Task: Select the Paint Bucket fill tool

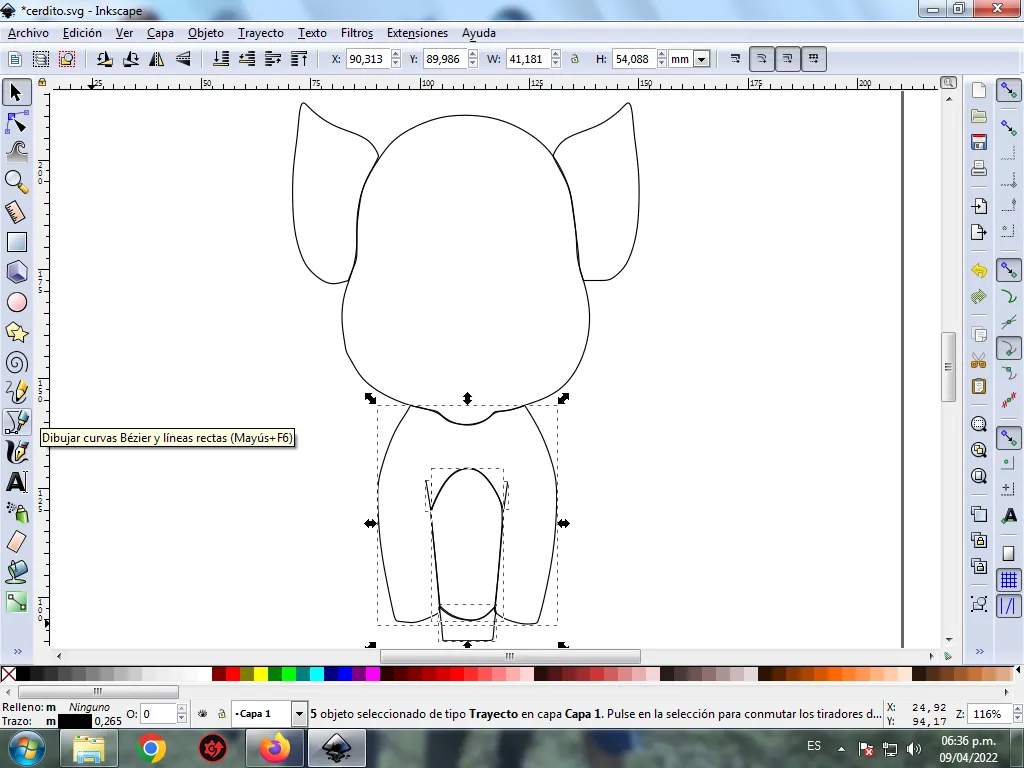Action: click(x=16, y=571)
